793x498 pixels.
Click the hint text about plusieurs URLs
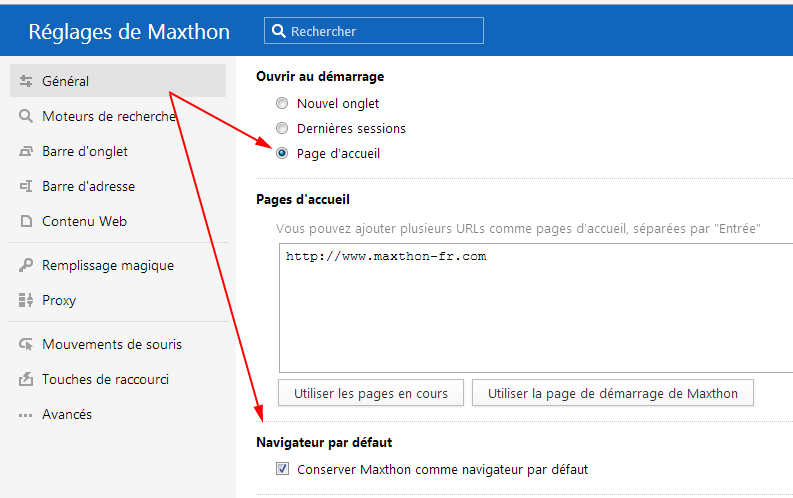point(518,229)
